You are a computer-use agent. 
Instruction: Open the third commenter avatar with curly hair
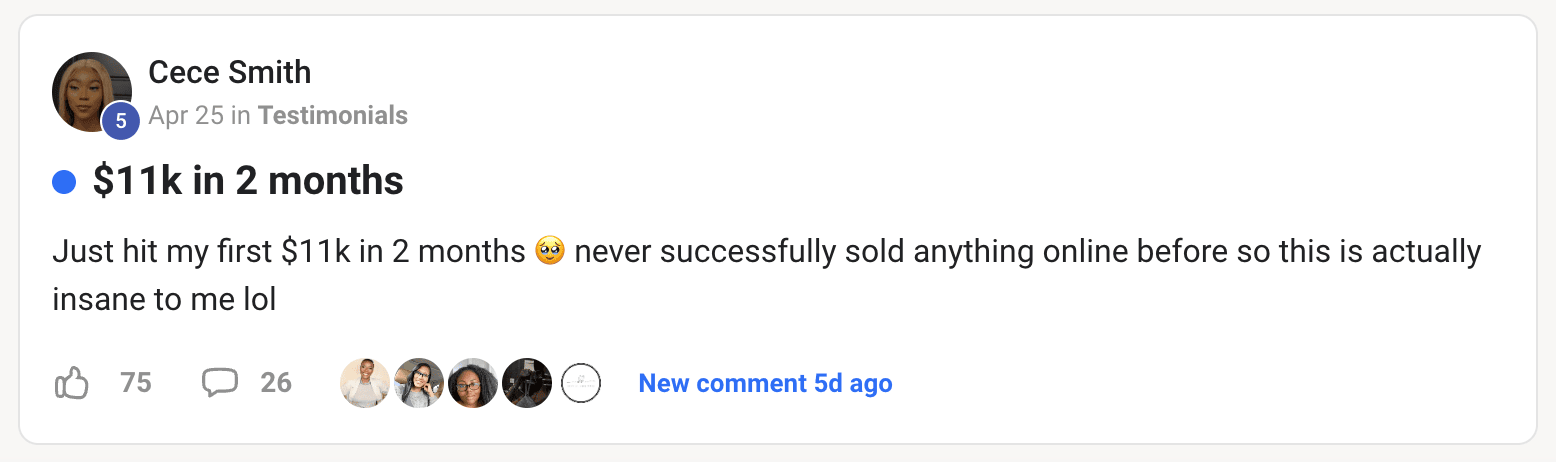473,383
